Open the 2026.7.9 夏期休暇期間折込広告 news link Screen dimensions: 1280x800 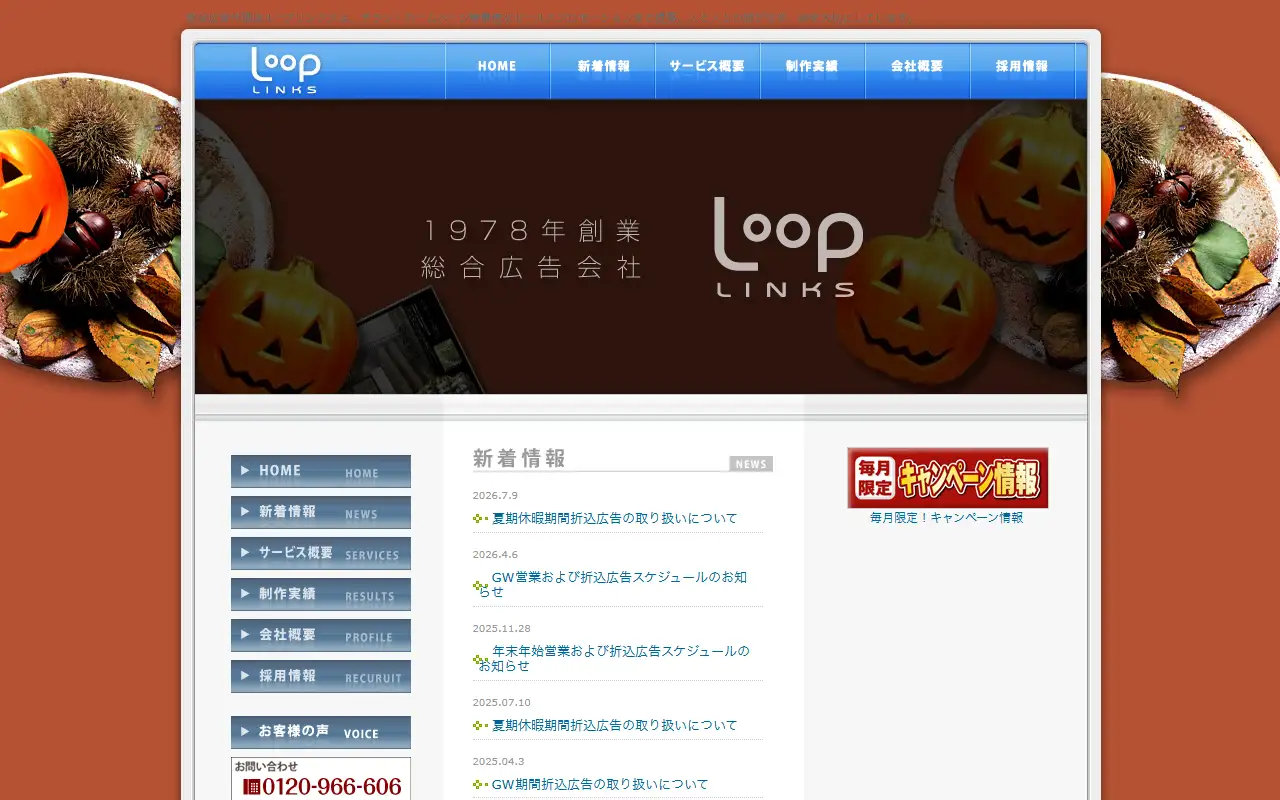point(614,518)
